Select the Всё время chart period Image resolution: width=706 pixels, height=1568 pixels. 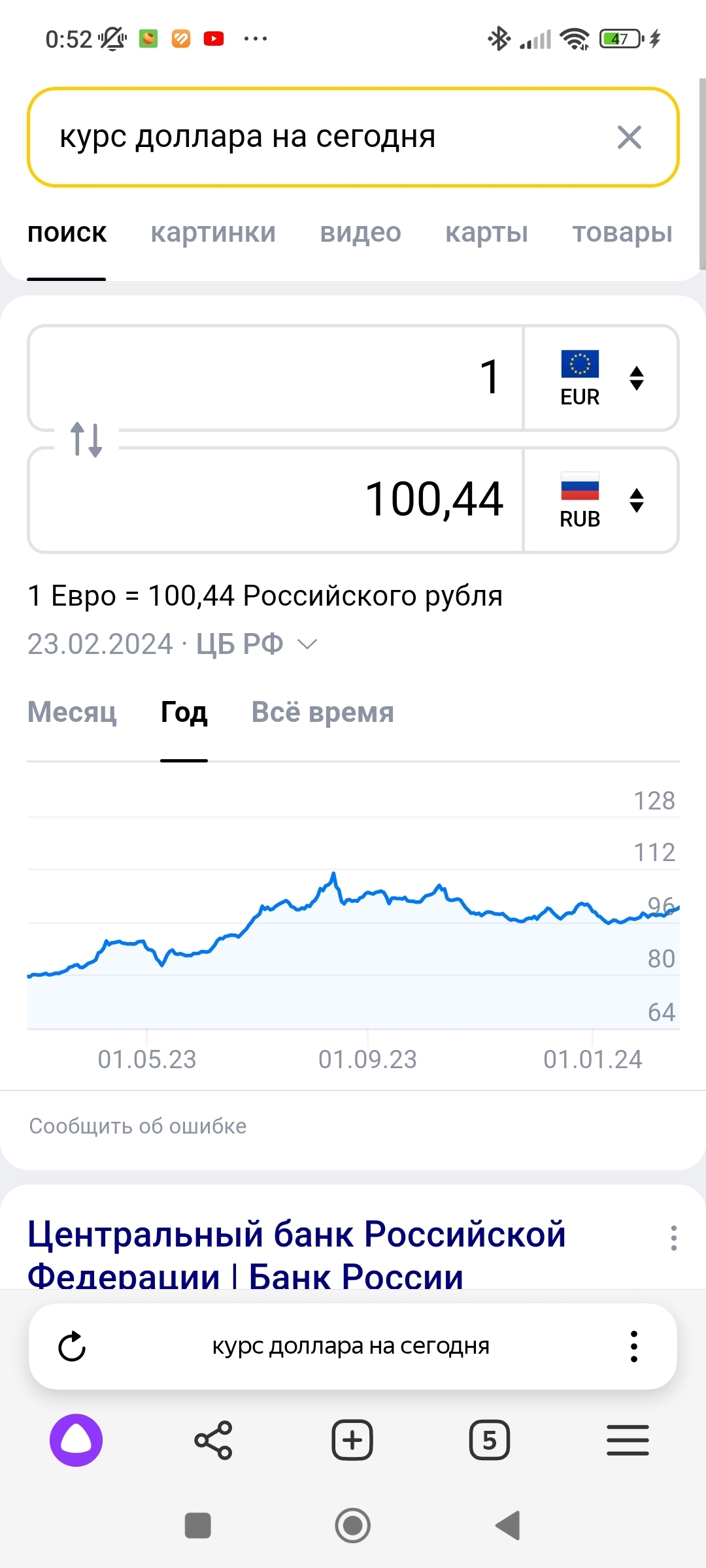322,712
